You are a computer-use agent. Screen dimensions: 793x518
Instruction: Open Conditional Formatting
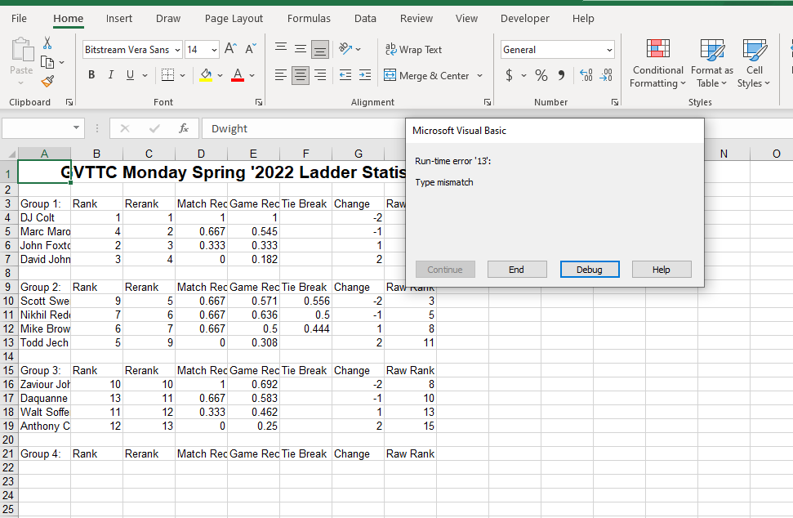pos(657,63)
